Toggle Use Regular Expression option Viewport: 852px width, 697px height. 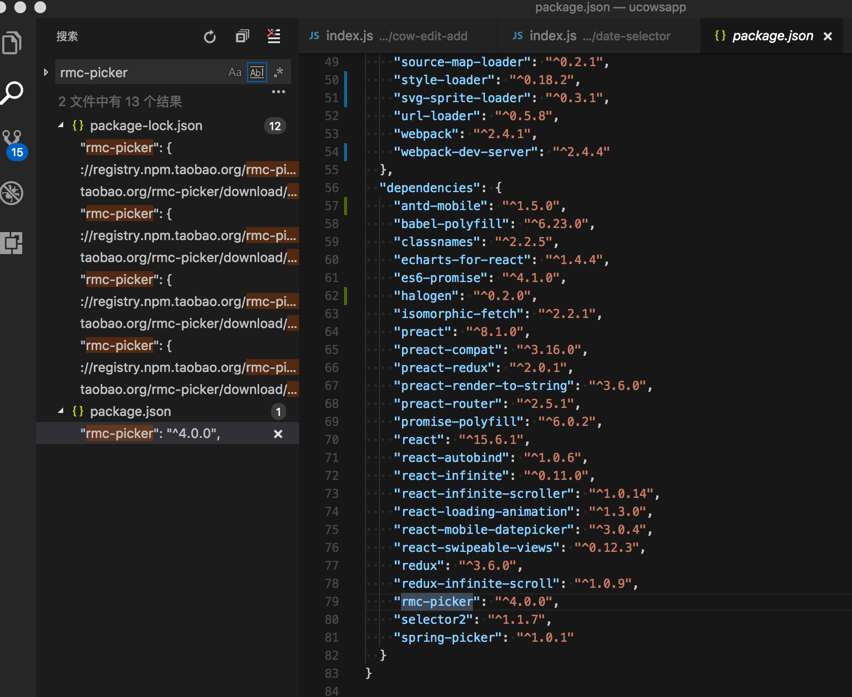pos(279,72)
